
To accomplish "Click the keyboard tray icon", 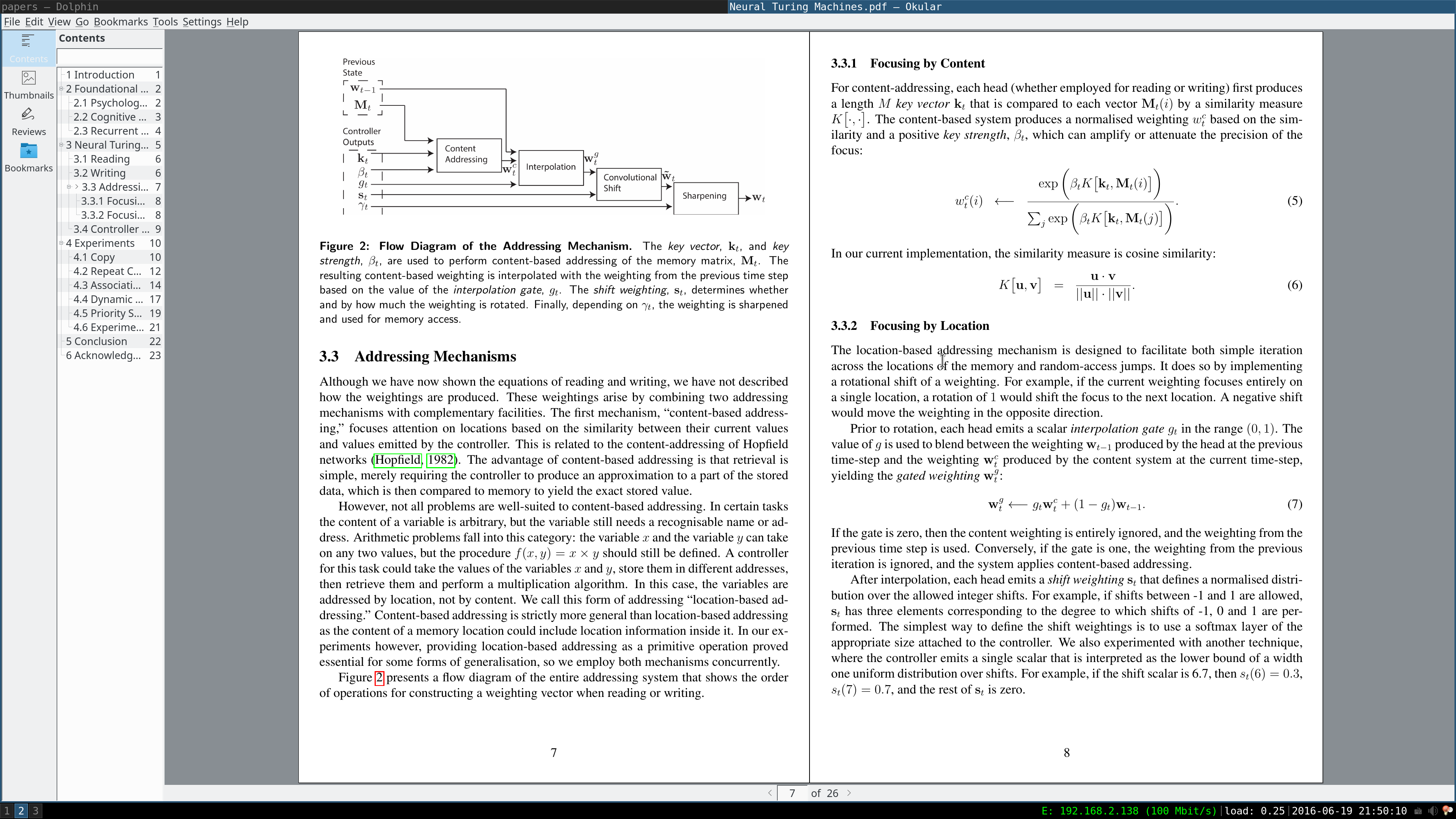I will pyautogui.click(x=1418, y=811).
